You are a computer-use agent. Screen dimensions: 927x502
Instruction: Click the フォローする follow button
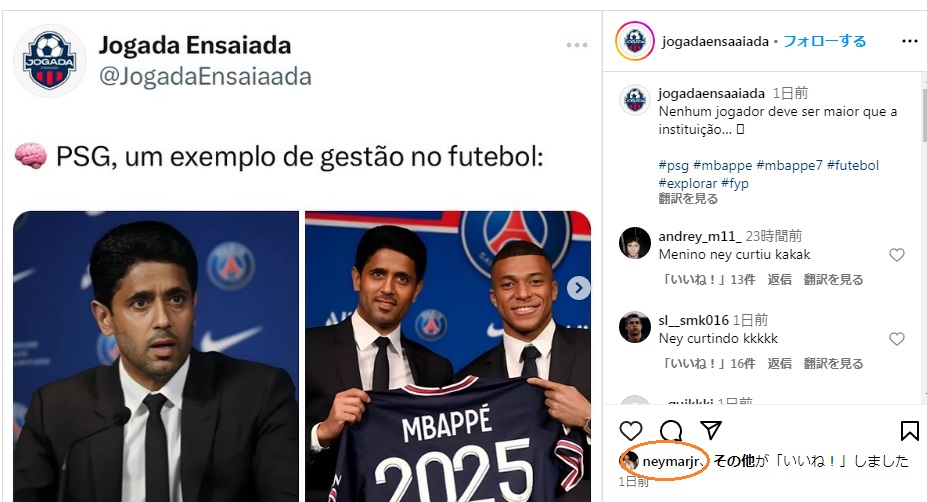tap(824, 41)
